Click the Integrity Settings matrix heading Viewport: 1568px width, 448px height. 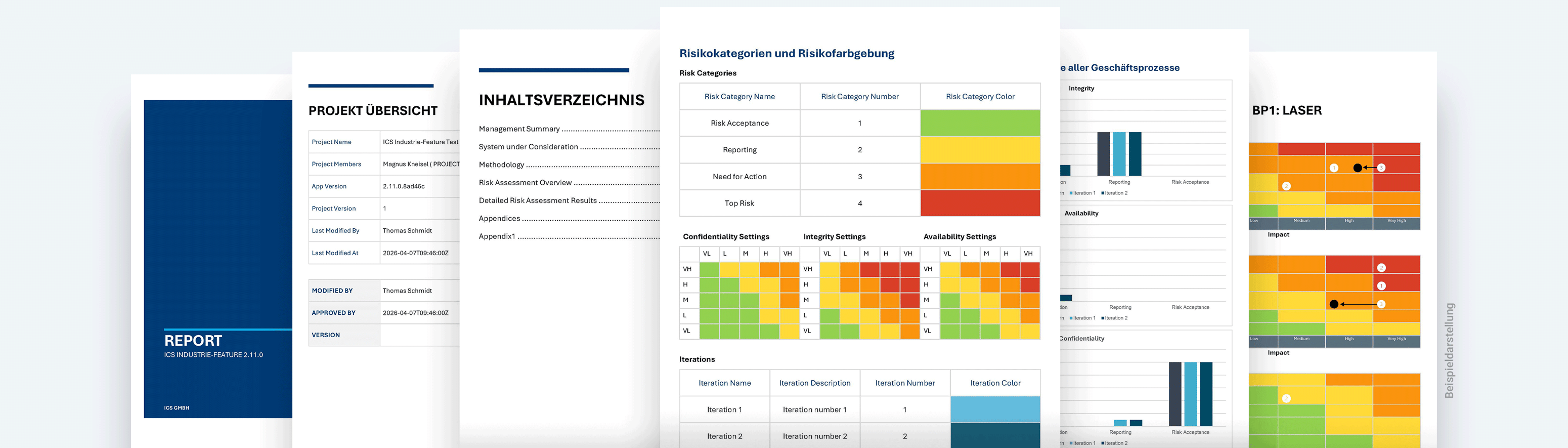pyautogui.click(x=835, y=236)
